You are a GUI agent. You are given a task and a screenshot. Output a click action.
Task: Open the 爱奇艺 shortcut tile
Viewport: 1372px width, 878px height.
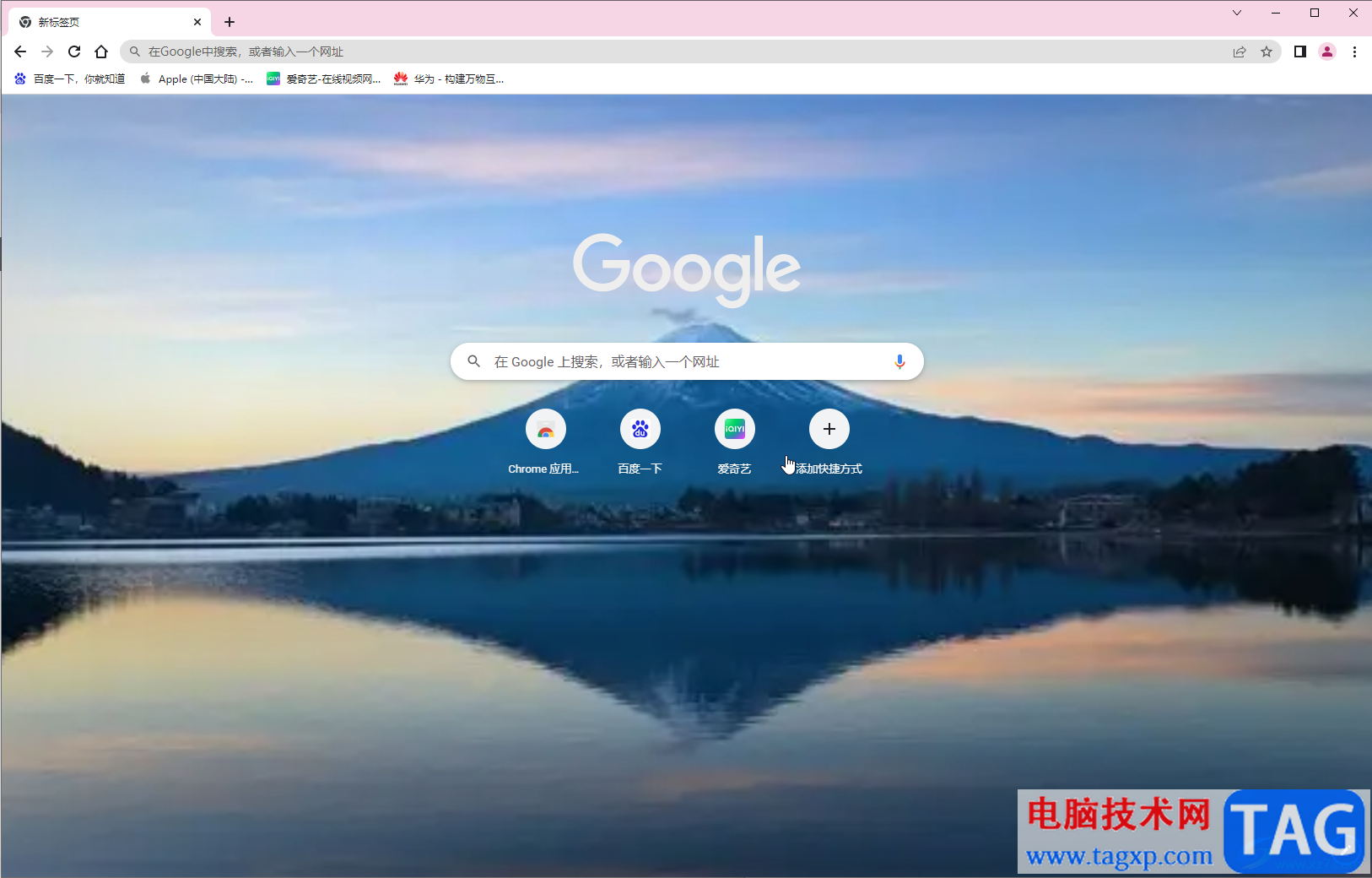[x=734, y=442]
